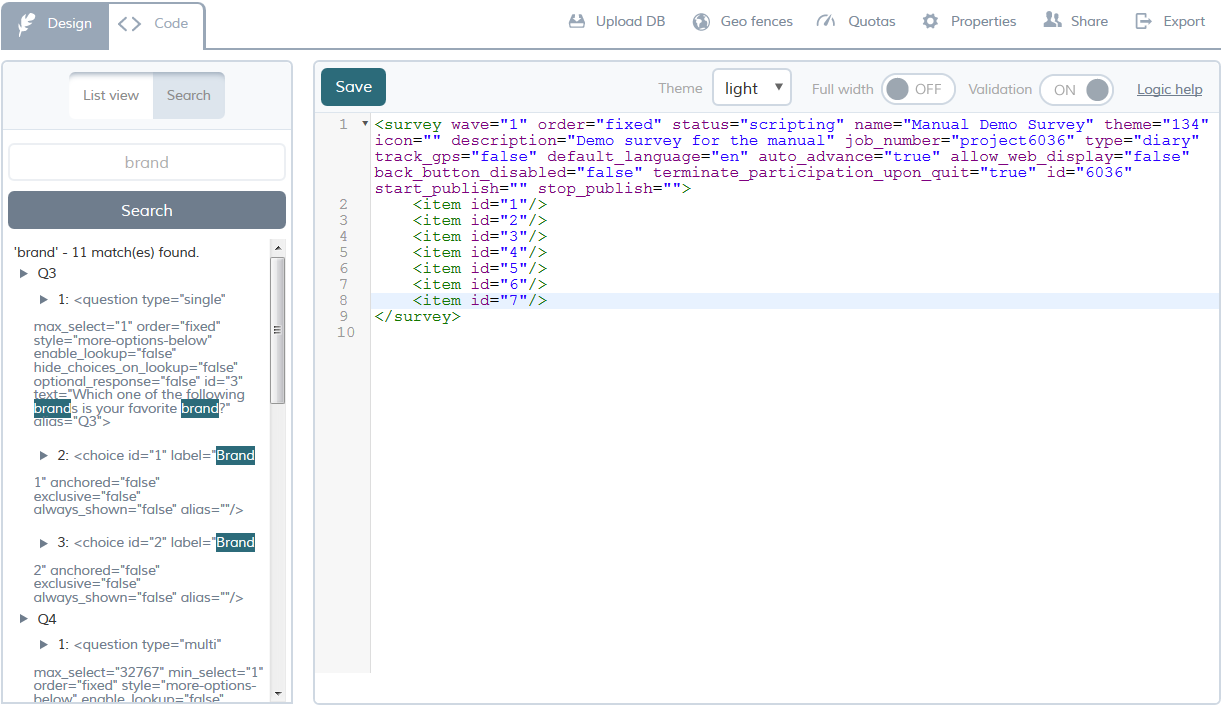
Task: Toggle the Full width switch
Action: pyautogui.click(x=918, y=89)
